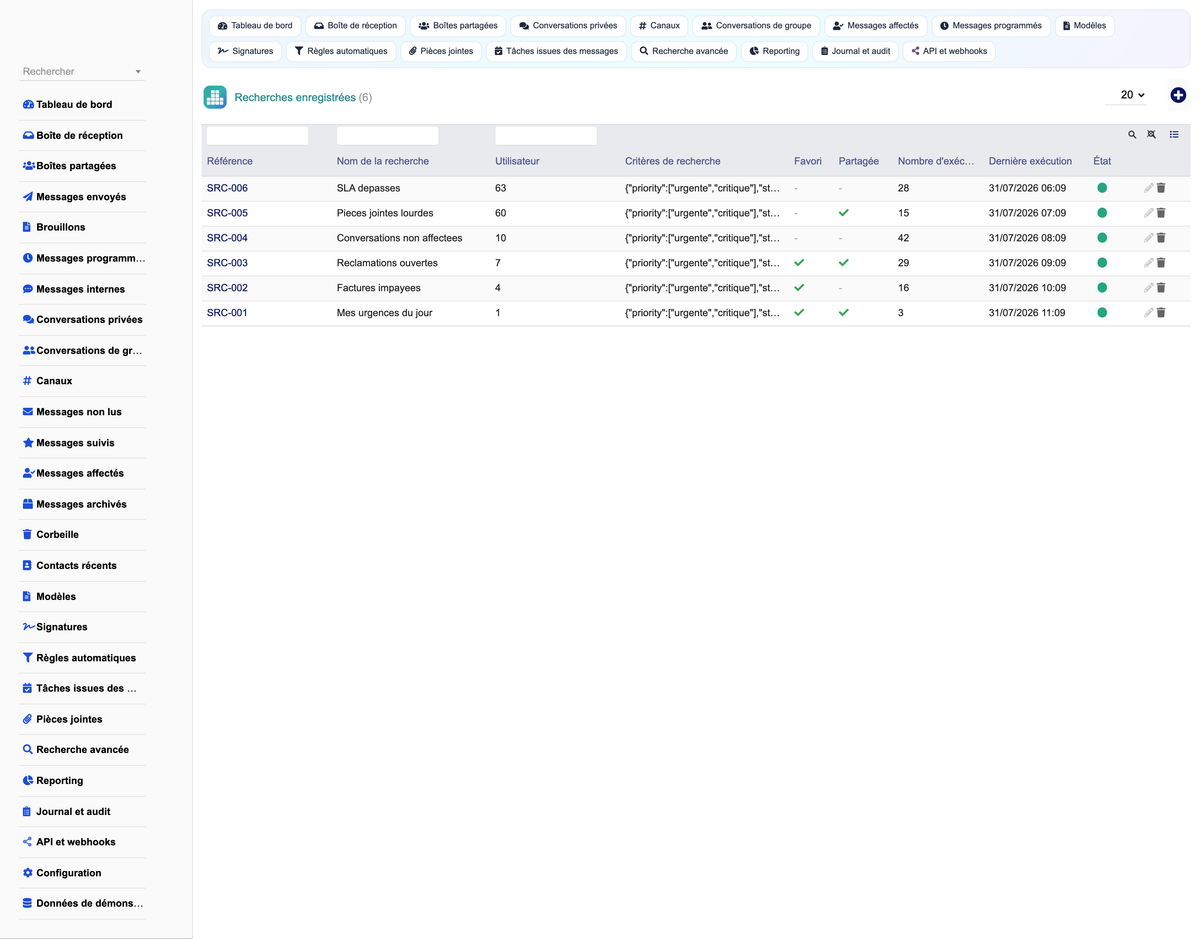Click the green État indicator for SRC-001
Image resolution: width=1200 pixels, height=939 pixels.
coord(1102,313)
